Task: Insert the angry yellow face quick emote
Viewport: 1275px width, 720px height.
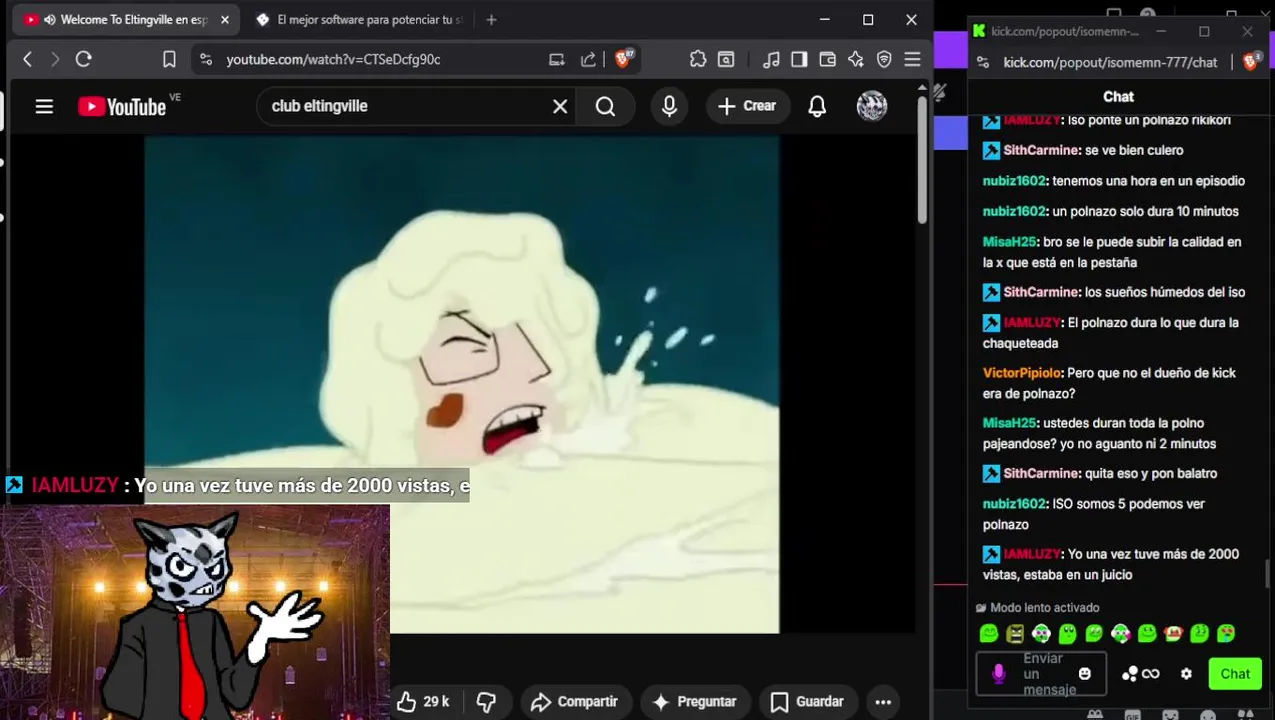Action: [1015, 633]
